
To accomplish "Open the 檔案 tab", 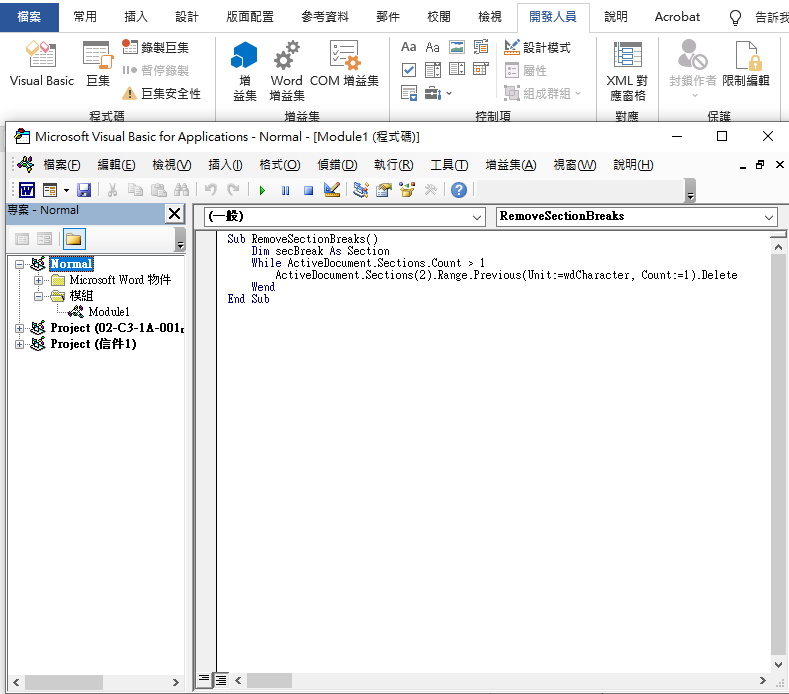I will (x=29, y=17).
